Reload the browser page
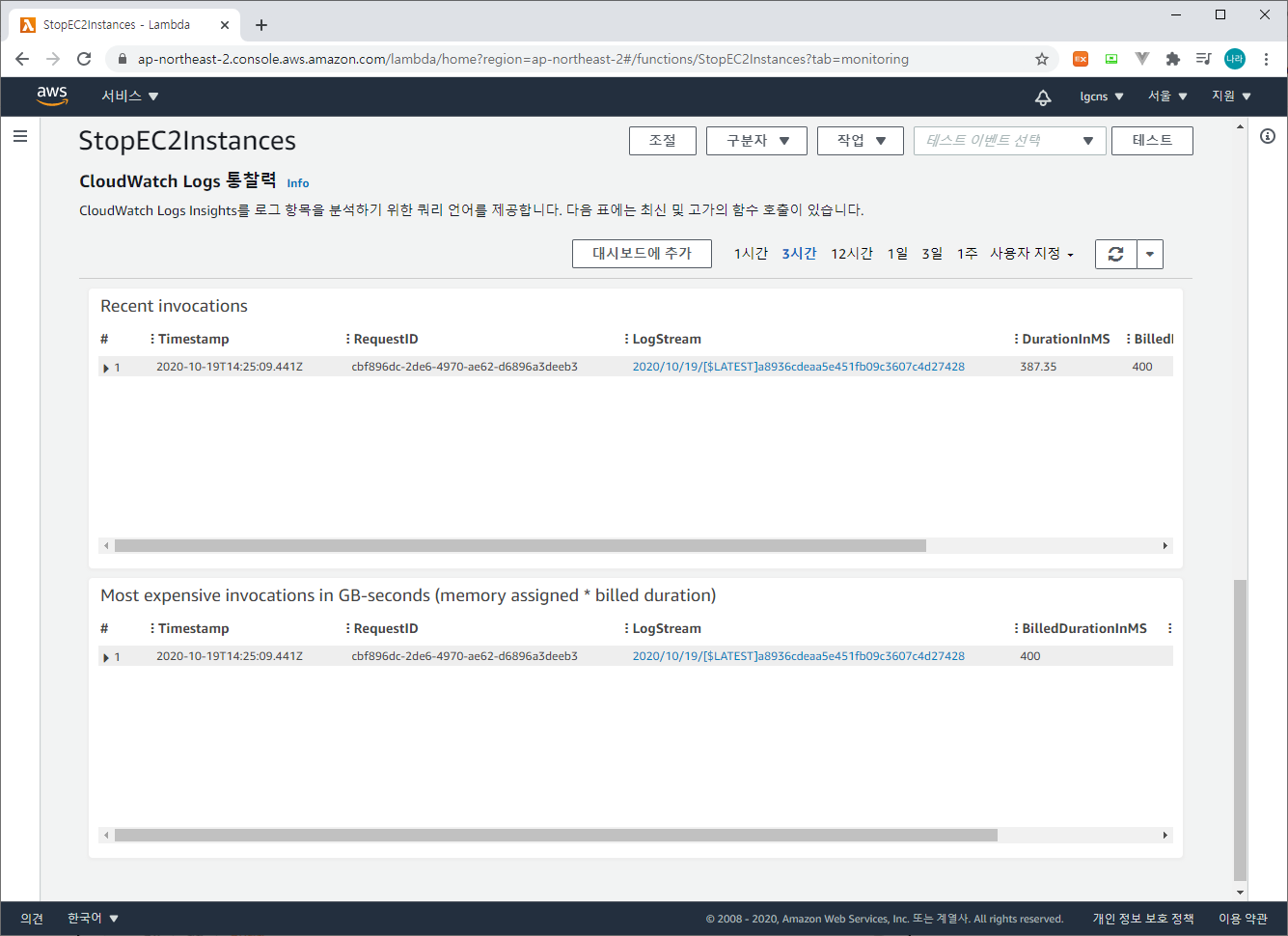Screen dimensions: 1288x936 coord(84,59)
